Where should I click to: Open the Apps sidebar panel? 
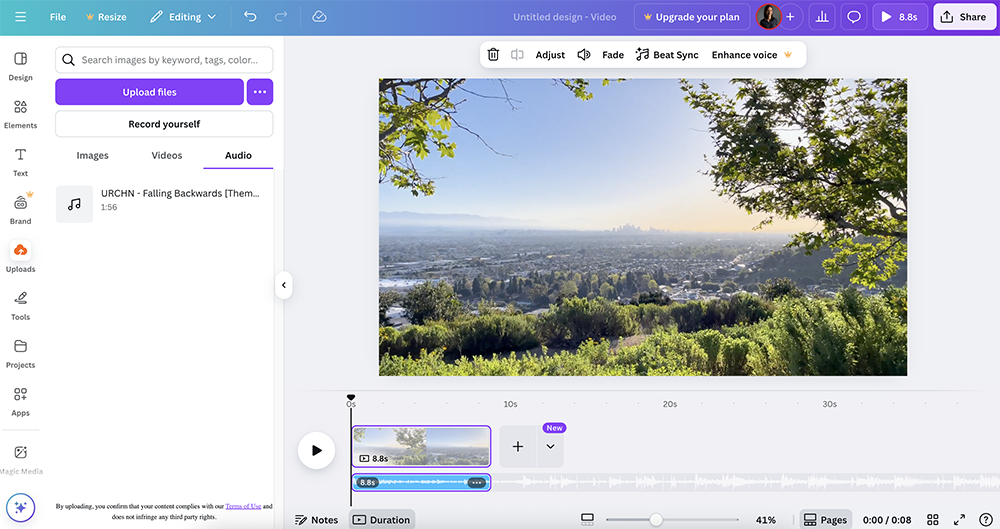(20, 401)
